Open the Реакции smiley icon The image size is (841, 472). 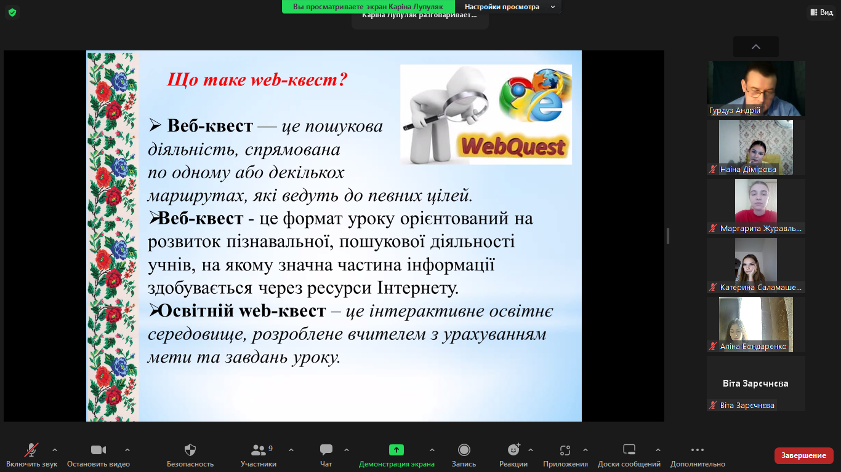(x=514, y=451)
